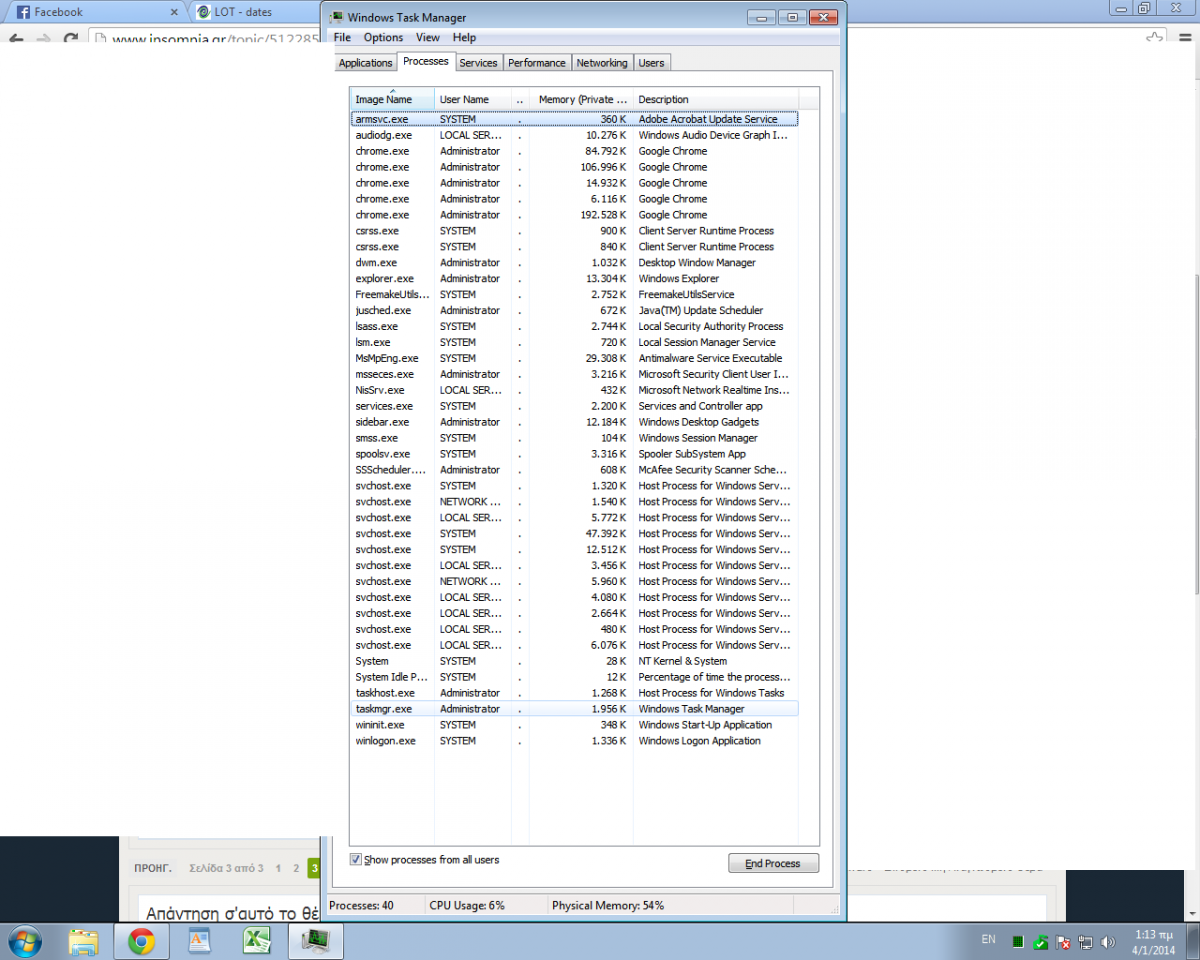This screenshot has height=960, width=1200.
Task: Click the ΠΡΟΗΓ. previous page link
Action: [153, 868]
